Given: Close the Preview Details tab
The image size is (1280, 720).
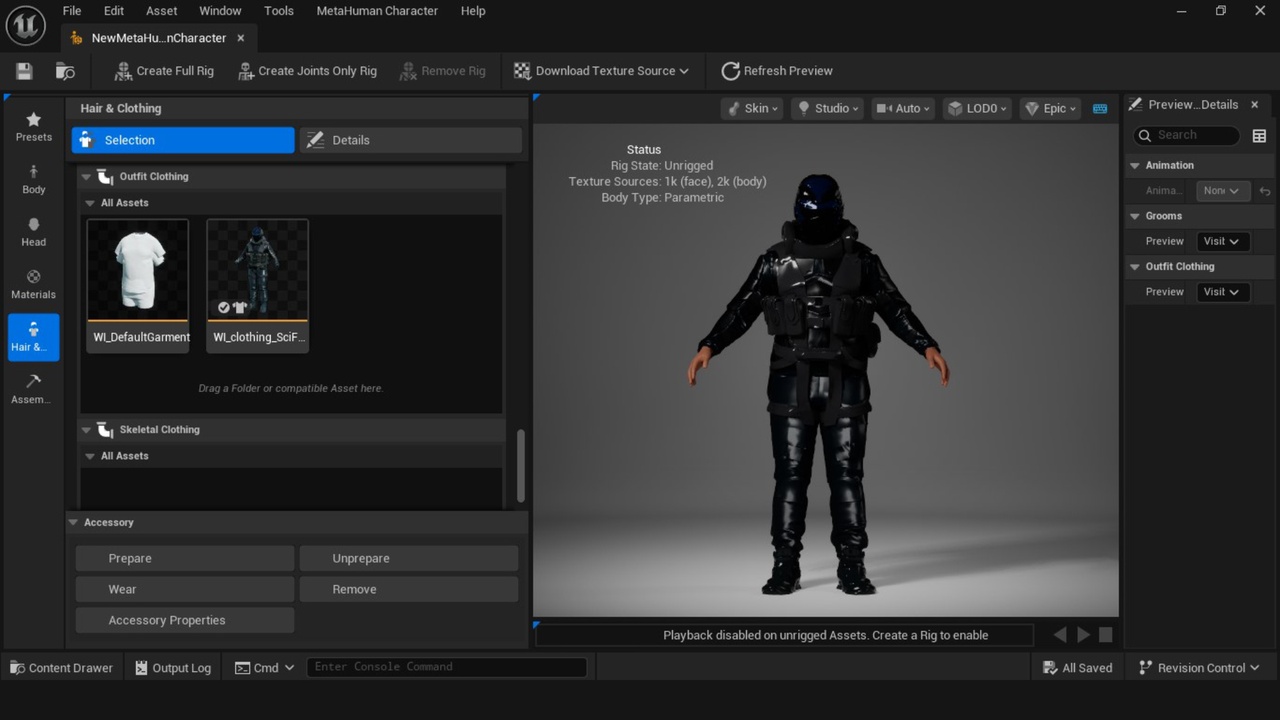Looking at the screenshot, I should click(x=1255, y=104).
